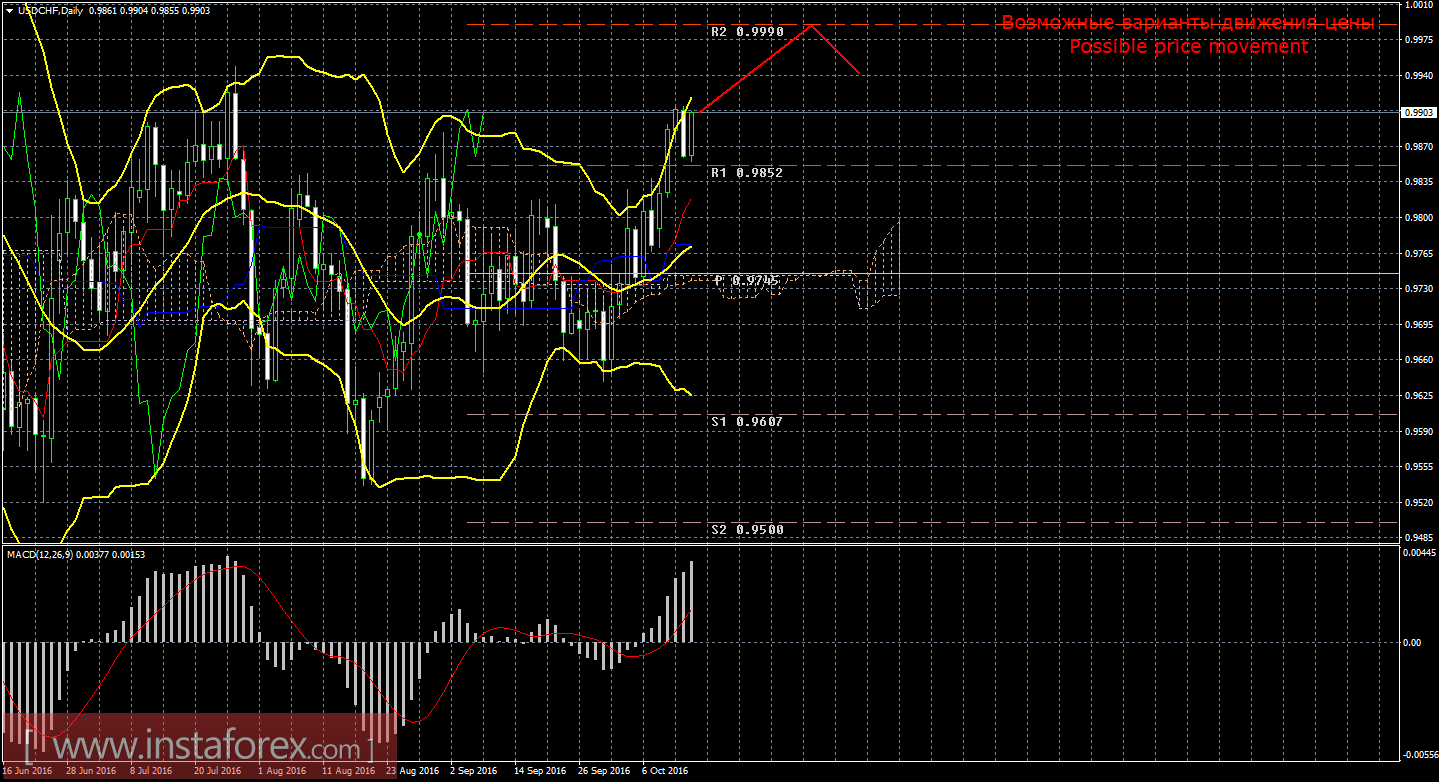
Task: Click the 20 Jul 2016 date label
Action: 217,772
